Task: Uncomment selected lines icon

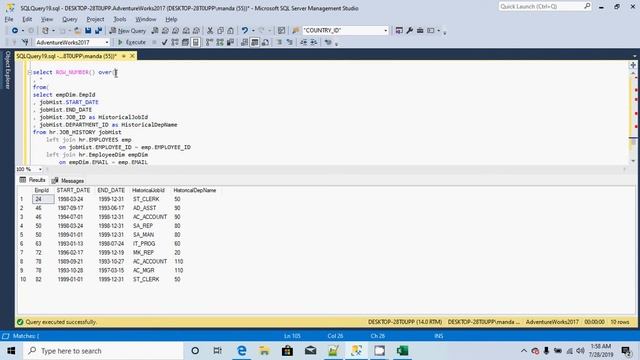Action: click(289, 42)
